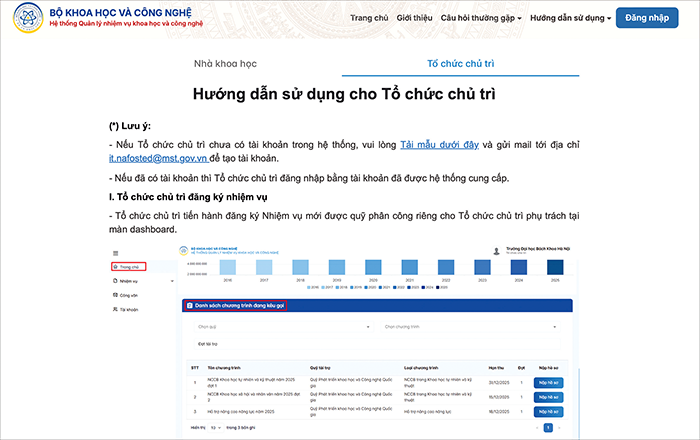Select the Tổ chức chủ trì tab
Image resolution: width=700 pixels, height=440 pixels.
460,63
